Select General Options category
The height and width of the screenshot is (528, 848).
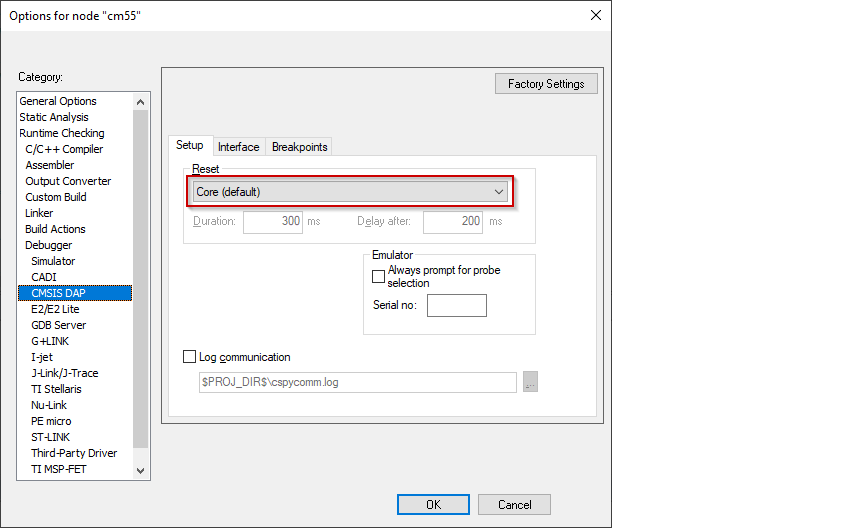[58, 101]
